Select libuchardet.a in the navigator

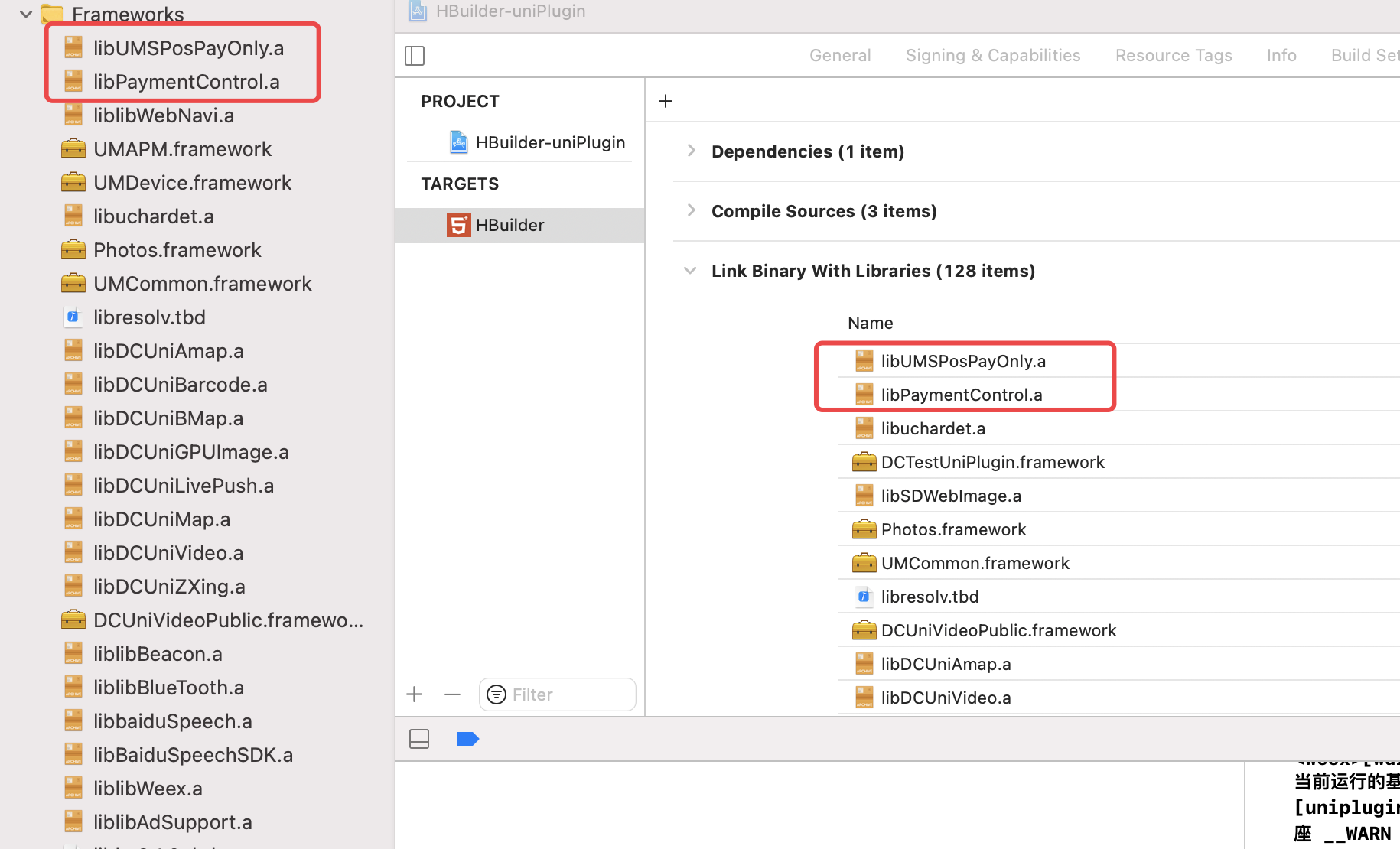pos(154,216)
